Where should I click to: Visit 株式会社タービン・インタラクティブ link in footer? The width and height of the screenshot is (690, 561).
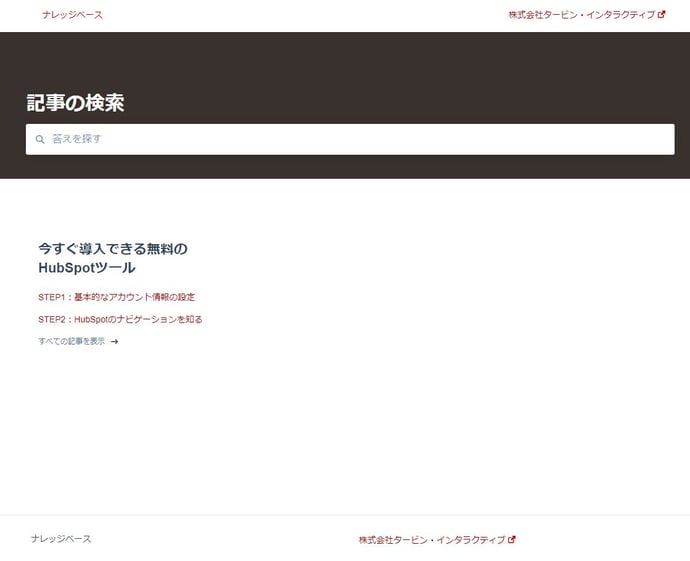coord(432,540)
